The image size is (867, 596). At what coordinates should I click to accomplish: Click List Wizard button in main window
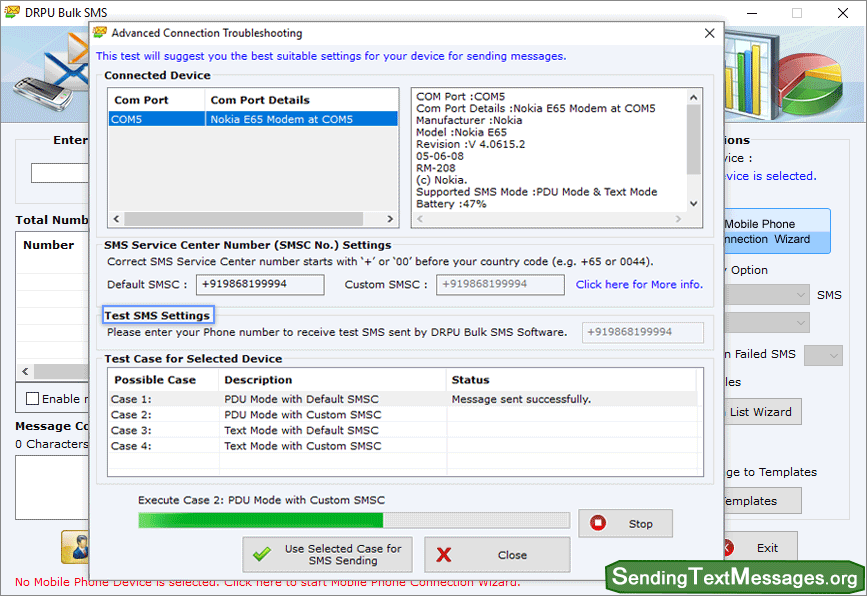762,412
